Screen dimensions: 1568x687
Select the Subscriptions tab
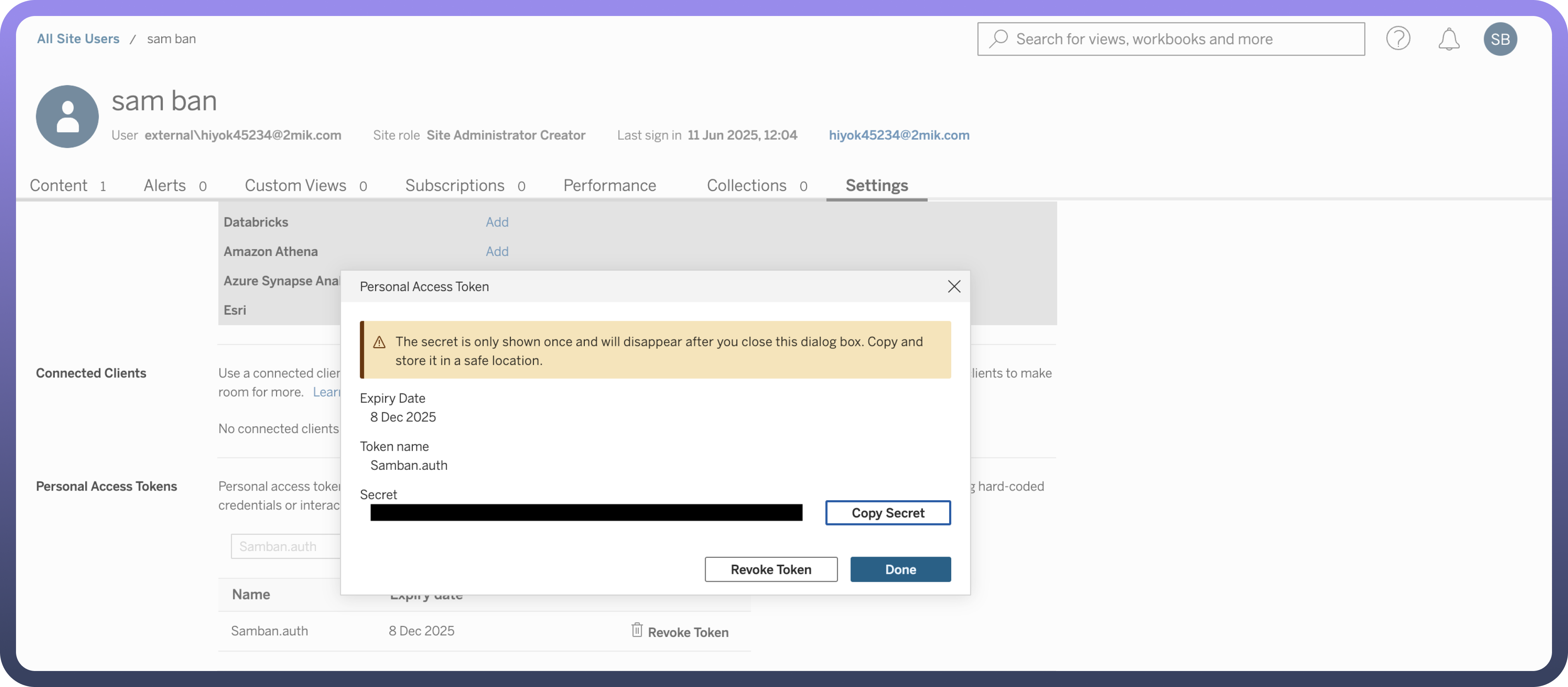[x=455, y=186]
